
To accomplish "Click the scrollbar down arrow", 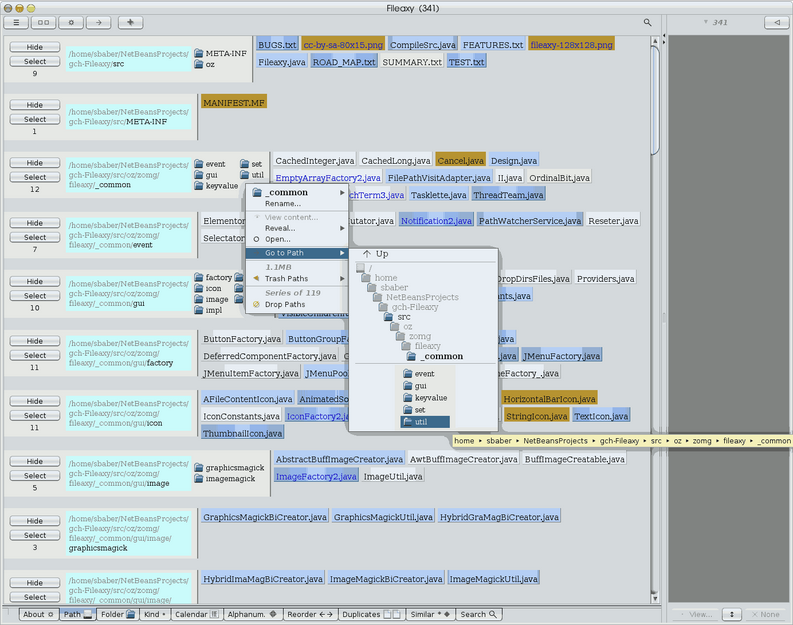I will [655, 598].
